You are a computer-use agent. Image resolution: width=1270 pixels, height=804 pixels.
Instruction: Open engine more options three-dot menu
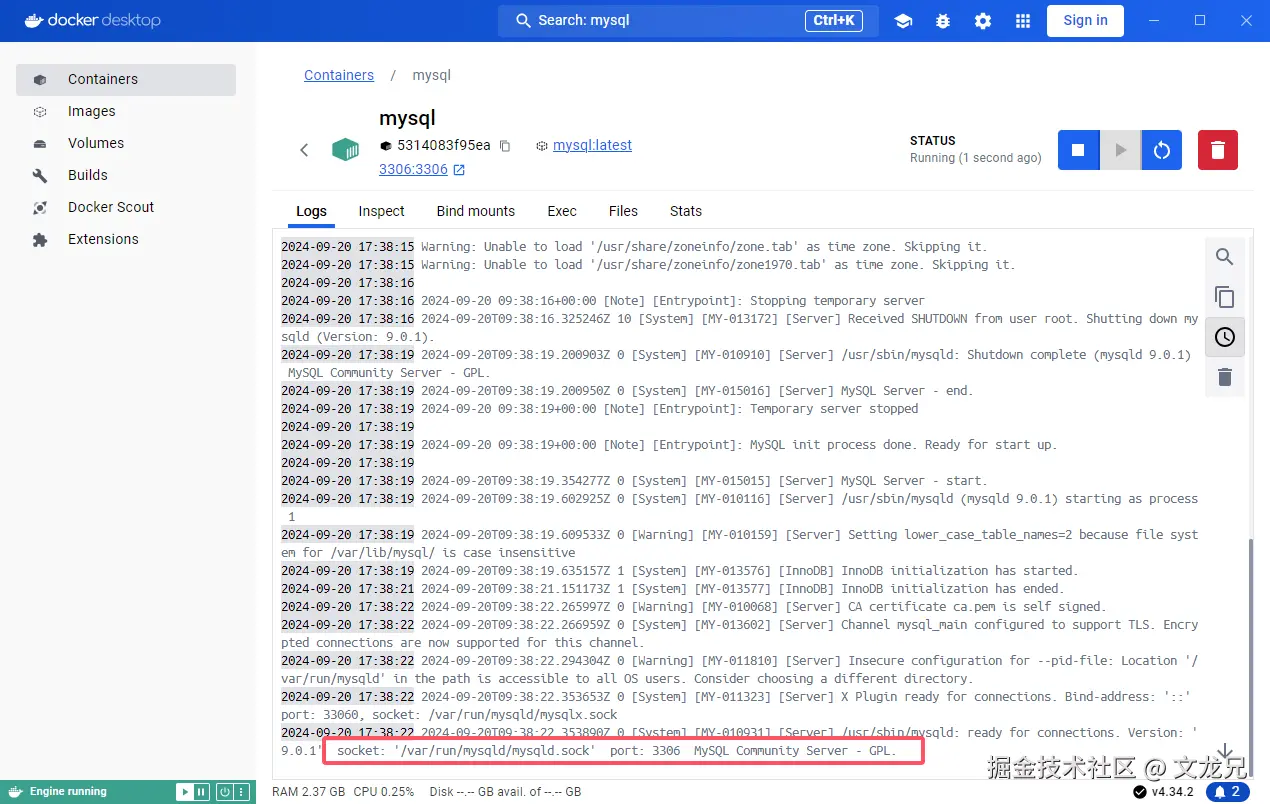pos(241,792)
